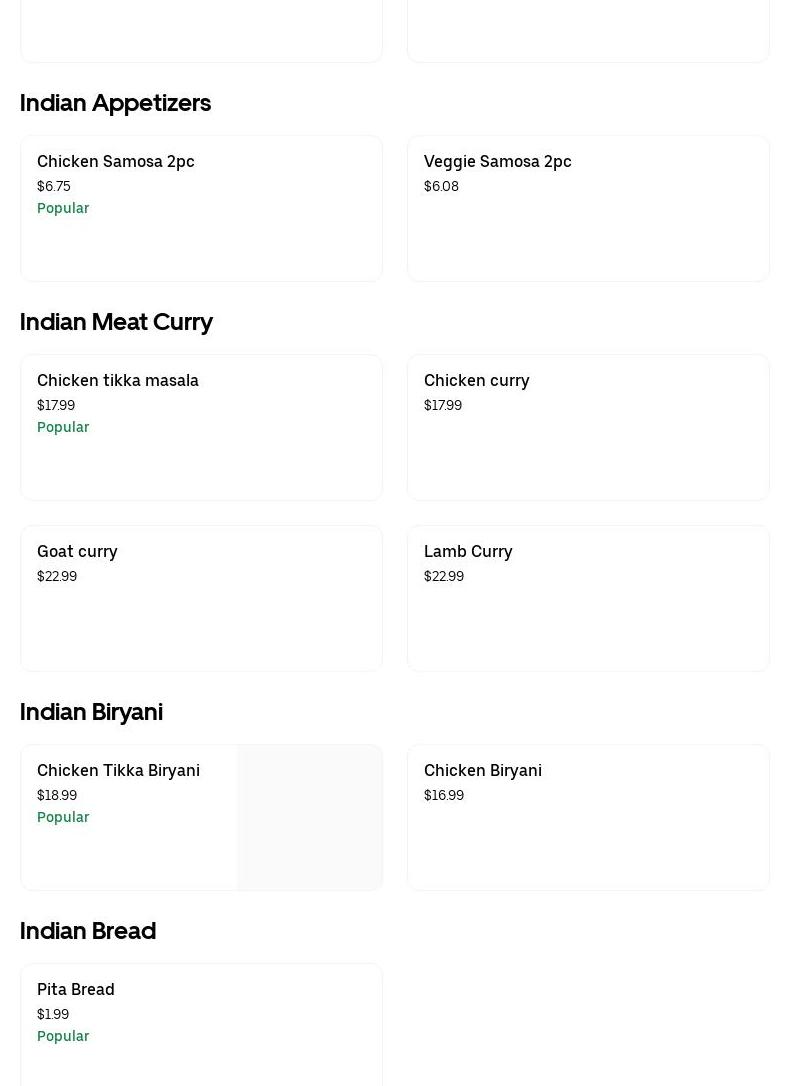The height and width of the screenshot is (1086, 804).
Task: Select the Veggie Samosa 2pc item
Action: click(x=497, y=161)
